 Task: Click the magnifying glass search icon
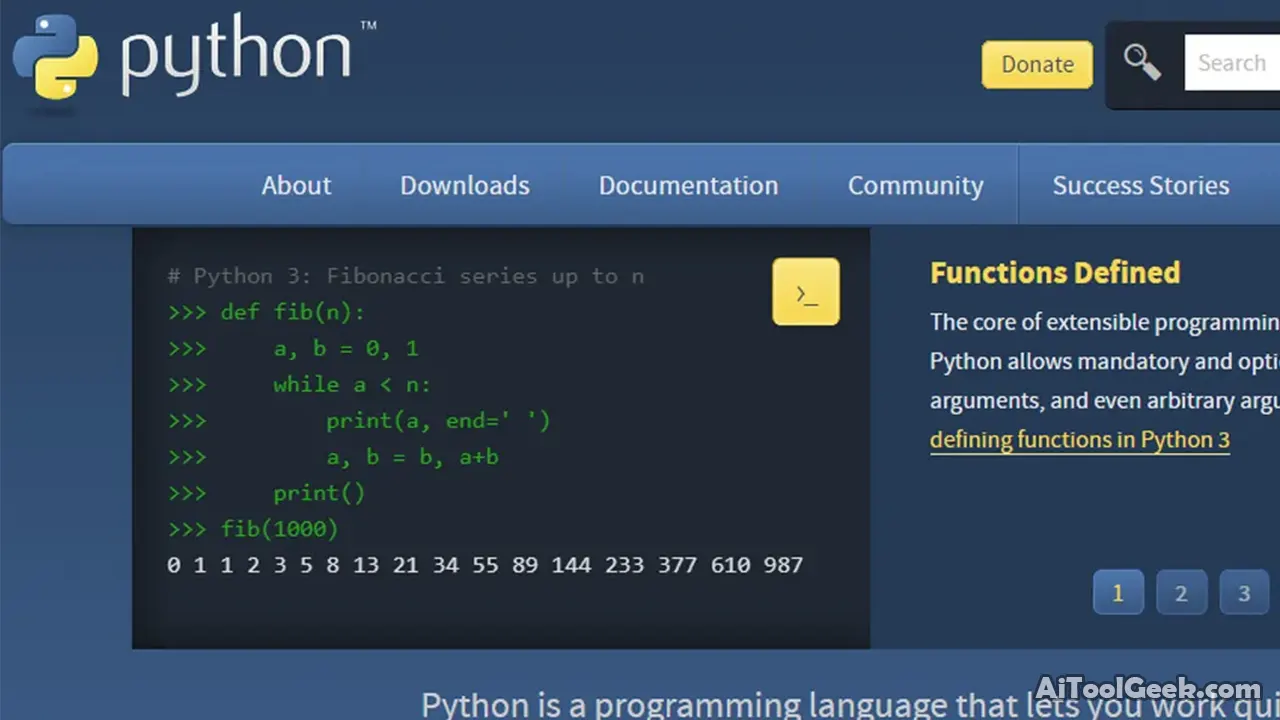pos(1142,63)
